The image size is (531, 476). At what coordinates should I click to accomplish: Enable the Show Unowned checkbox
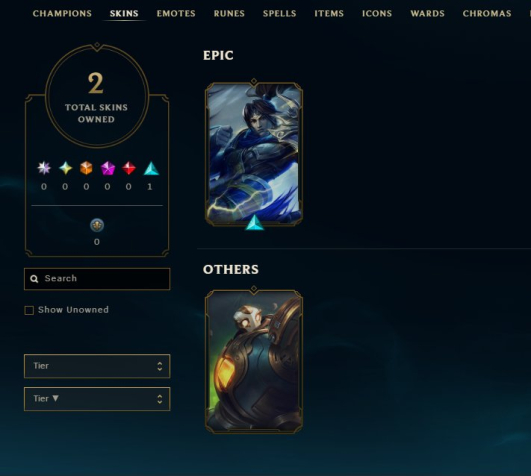tap(29, 310)
